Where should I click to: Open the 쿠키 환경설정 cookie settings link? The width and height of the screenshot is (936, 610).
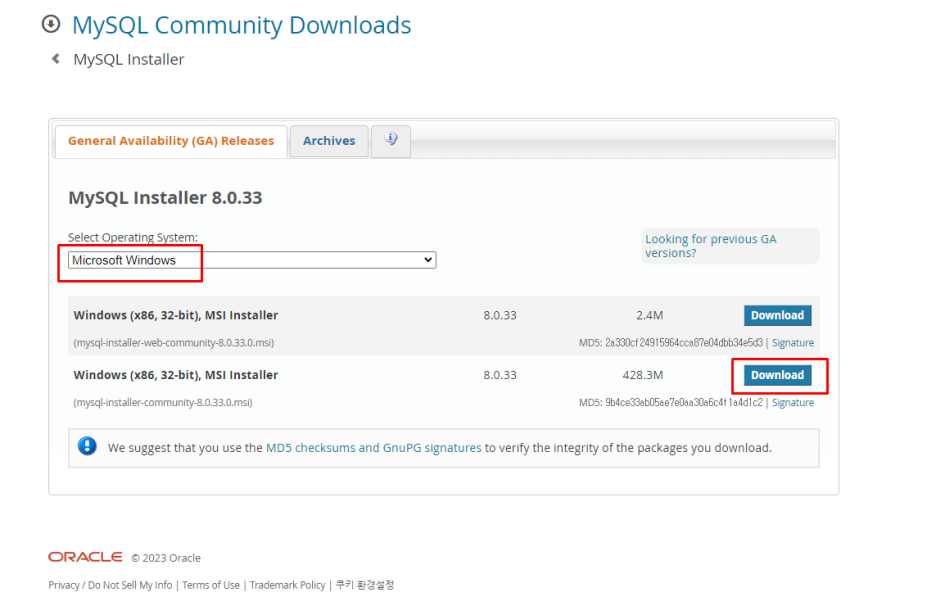pos(365,585)
